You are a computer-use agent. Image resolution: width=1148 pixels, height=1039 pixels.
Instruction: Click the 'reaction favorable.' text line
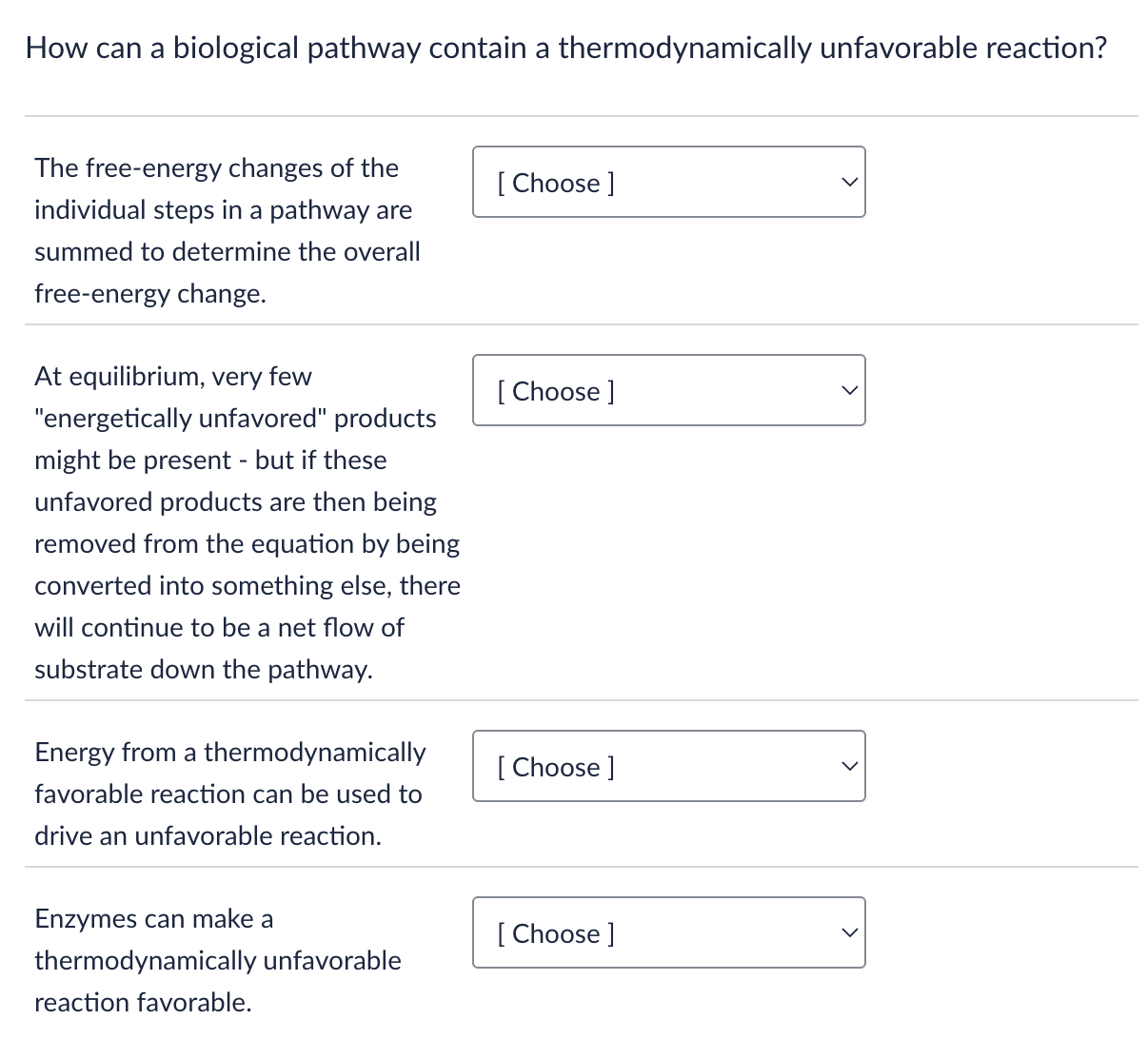click(143, 1003)
